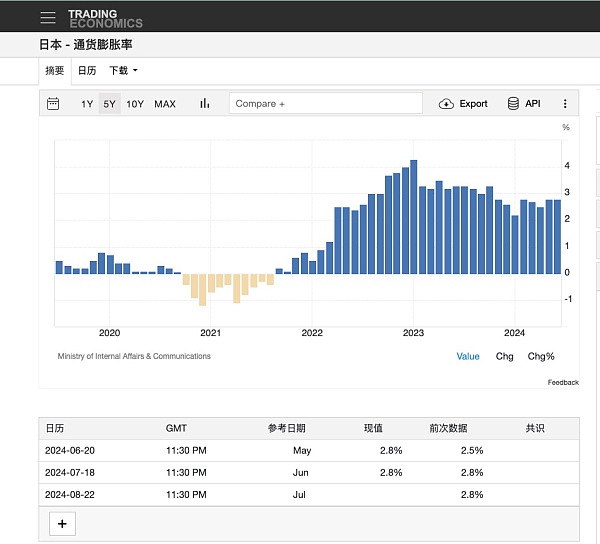This screenshot has width=600, height=544.
Task: Switch to the 摘要 tab
Action: (x=54, y=71)
